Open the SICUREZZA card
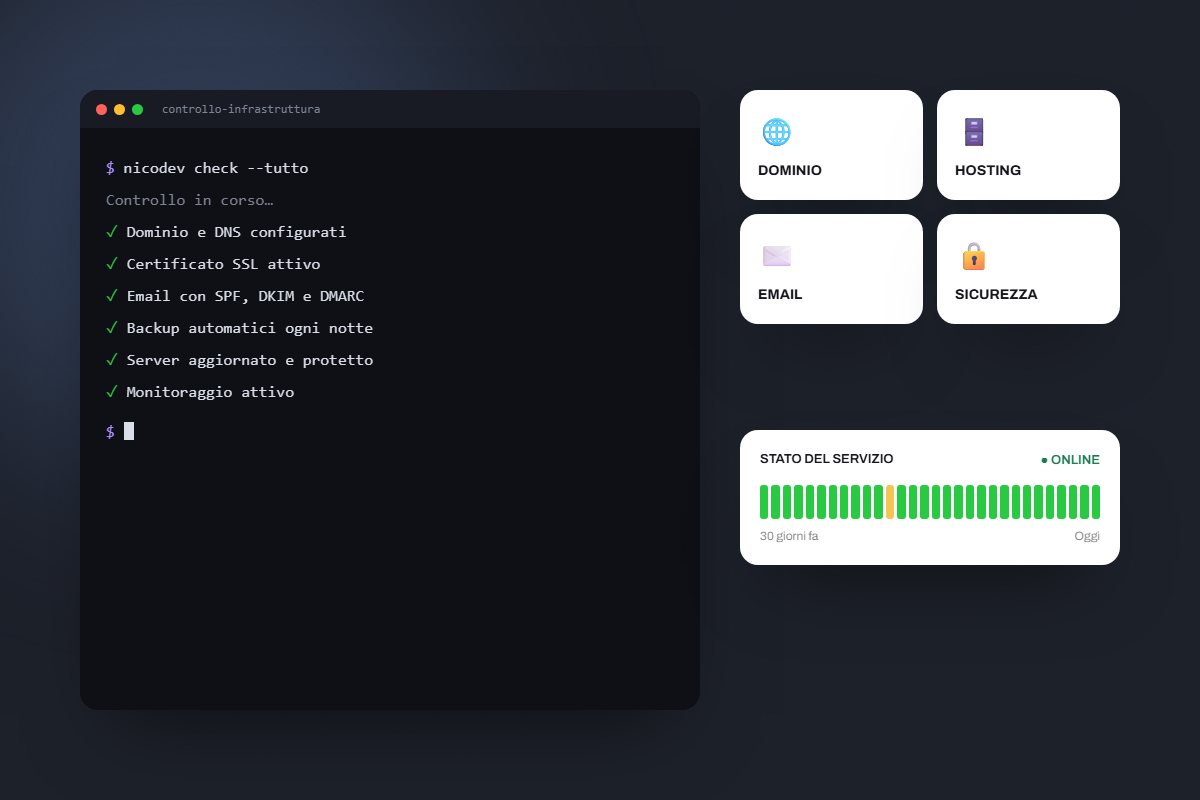Screen dimensions: 1200x800 (x=1028, y=269)
